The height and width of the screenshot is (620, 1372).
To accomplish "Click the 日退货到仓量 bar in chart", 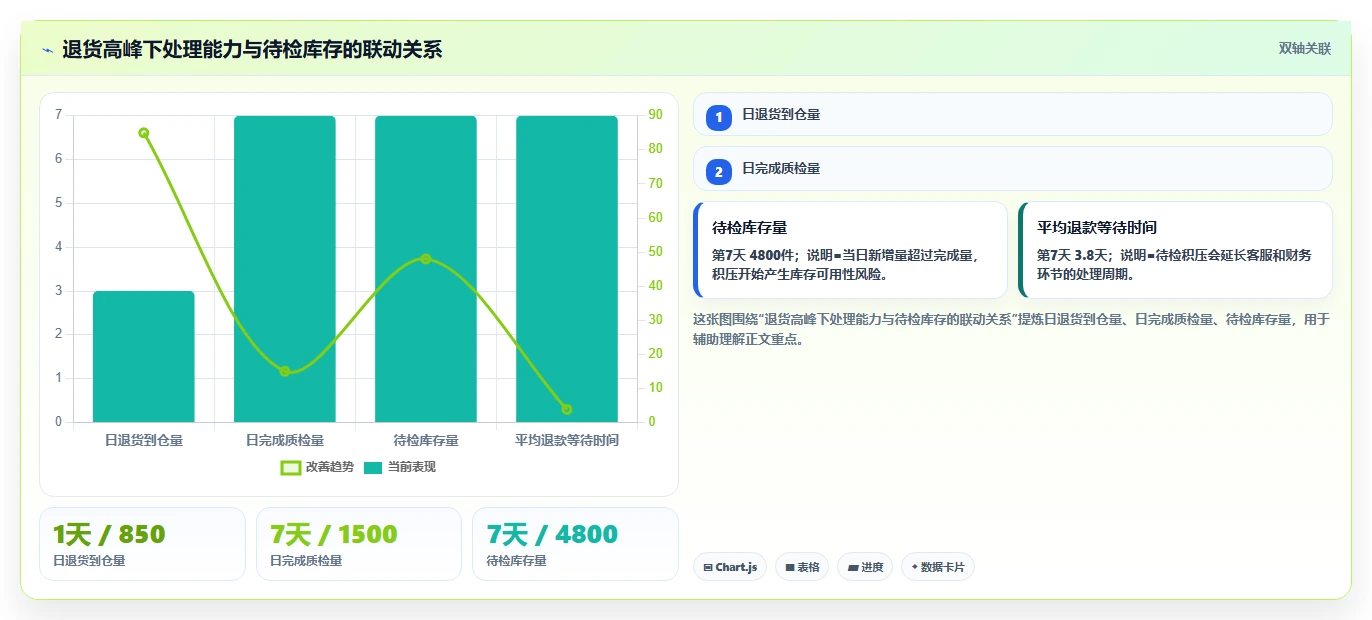I will 144,357.
